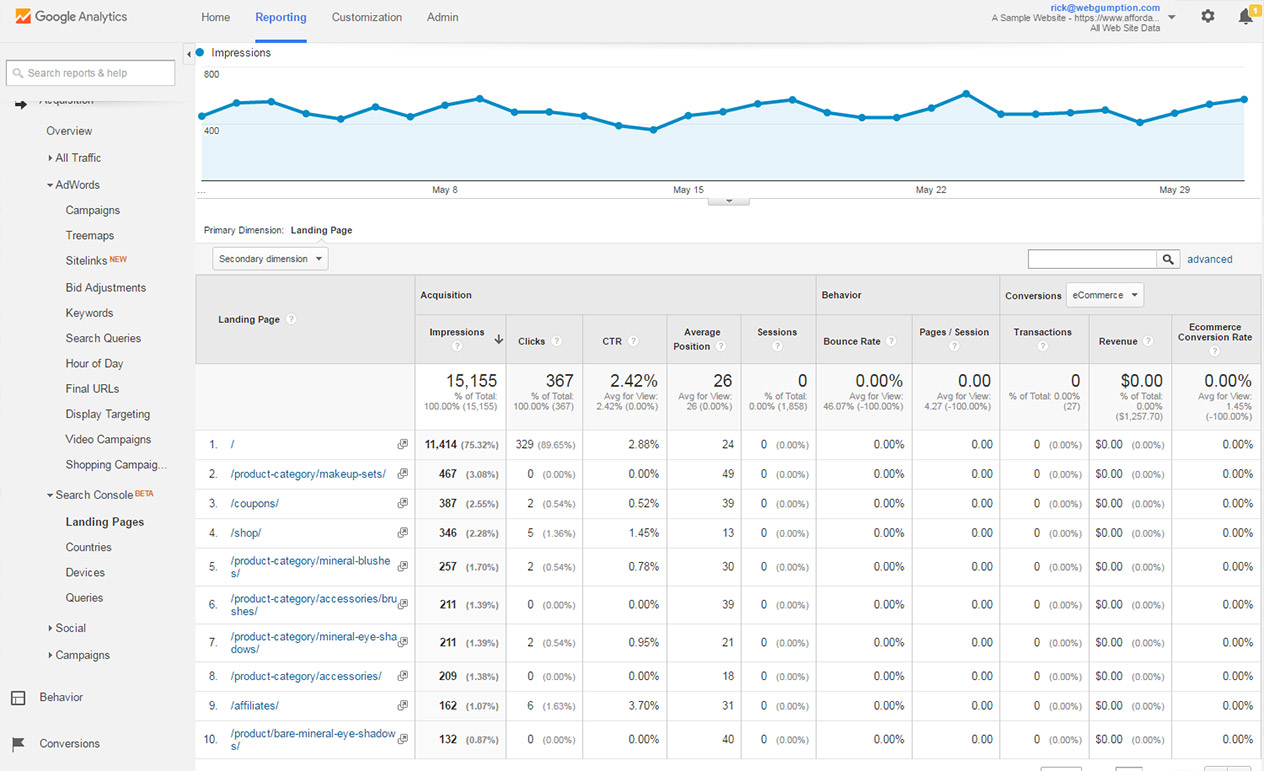The height and width of the screenshot is (771, 1264).
Task: Click the advanced filter link
Action: pos(1209,259)
